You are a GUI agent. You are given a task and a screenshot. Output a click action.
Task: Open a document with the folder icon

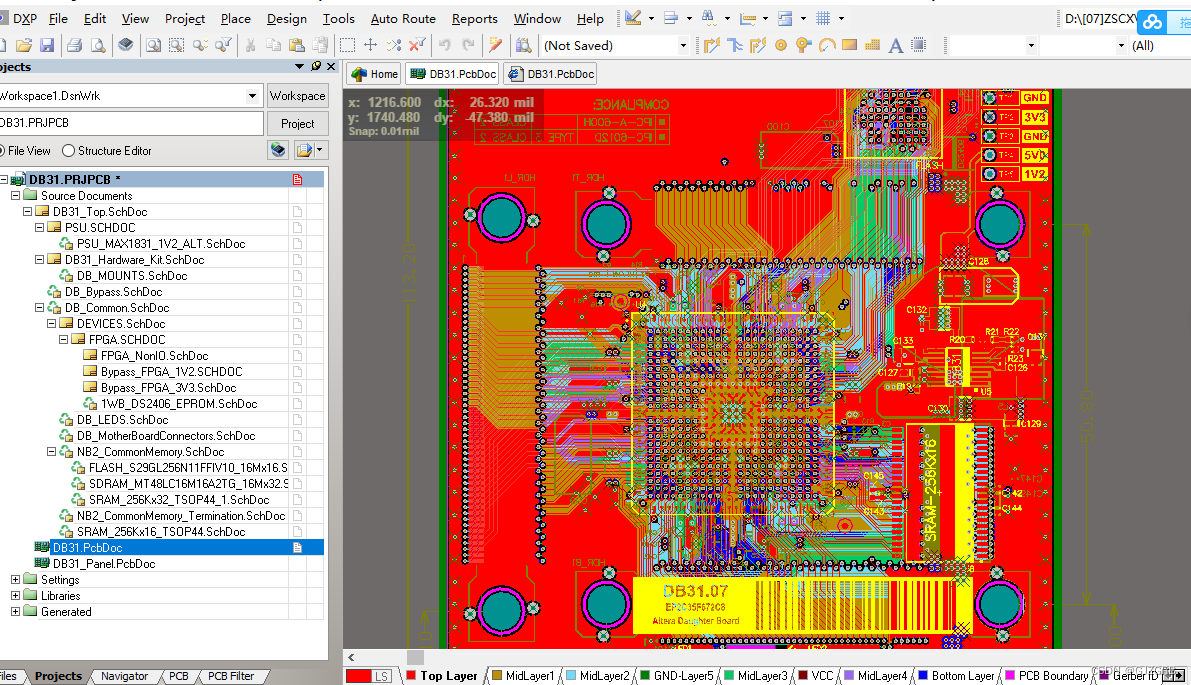click(x=24, y=46)
